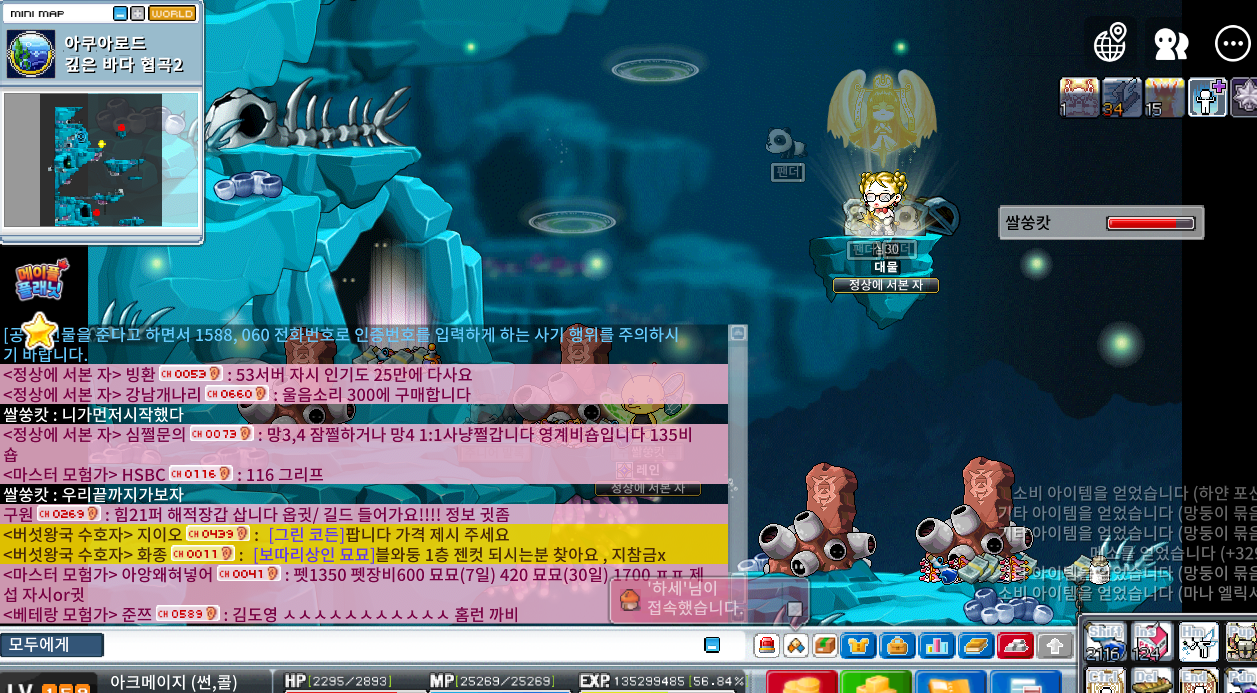Open the channel tag CH 0439 link
The image size is (1257, 693).
click(x=217, y=534)
